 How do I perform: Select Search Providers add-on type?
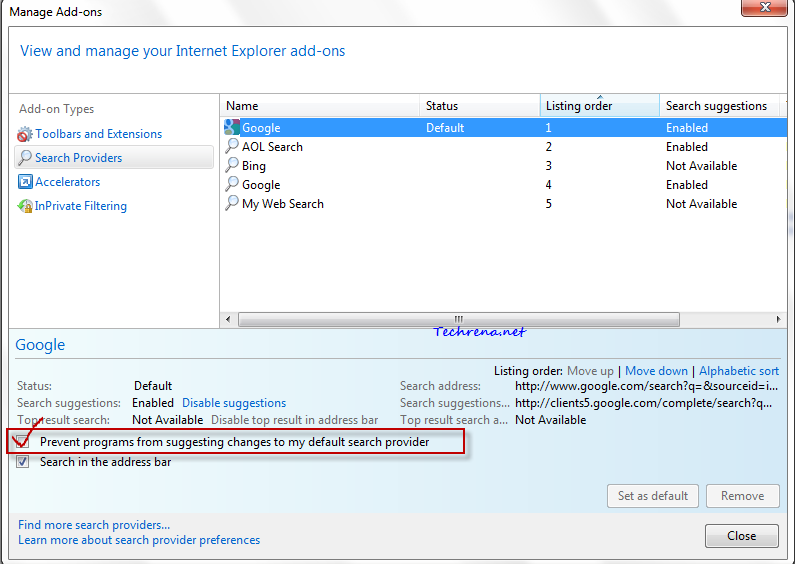(x=114, y=158)
